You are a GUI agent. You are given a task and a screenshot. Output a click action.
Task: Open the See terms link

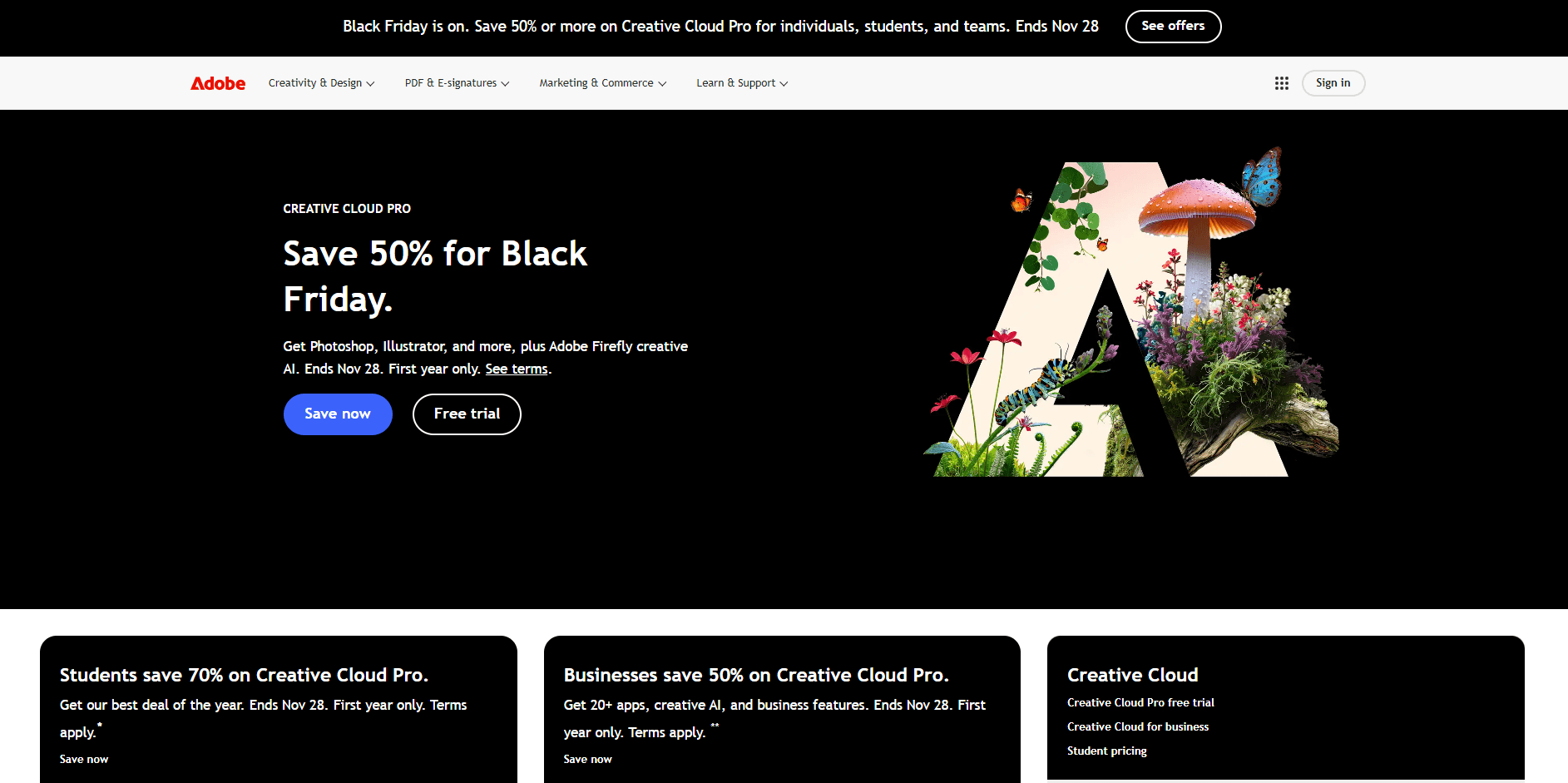(x=517, y=369)
